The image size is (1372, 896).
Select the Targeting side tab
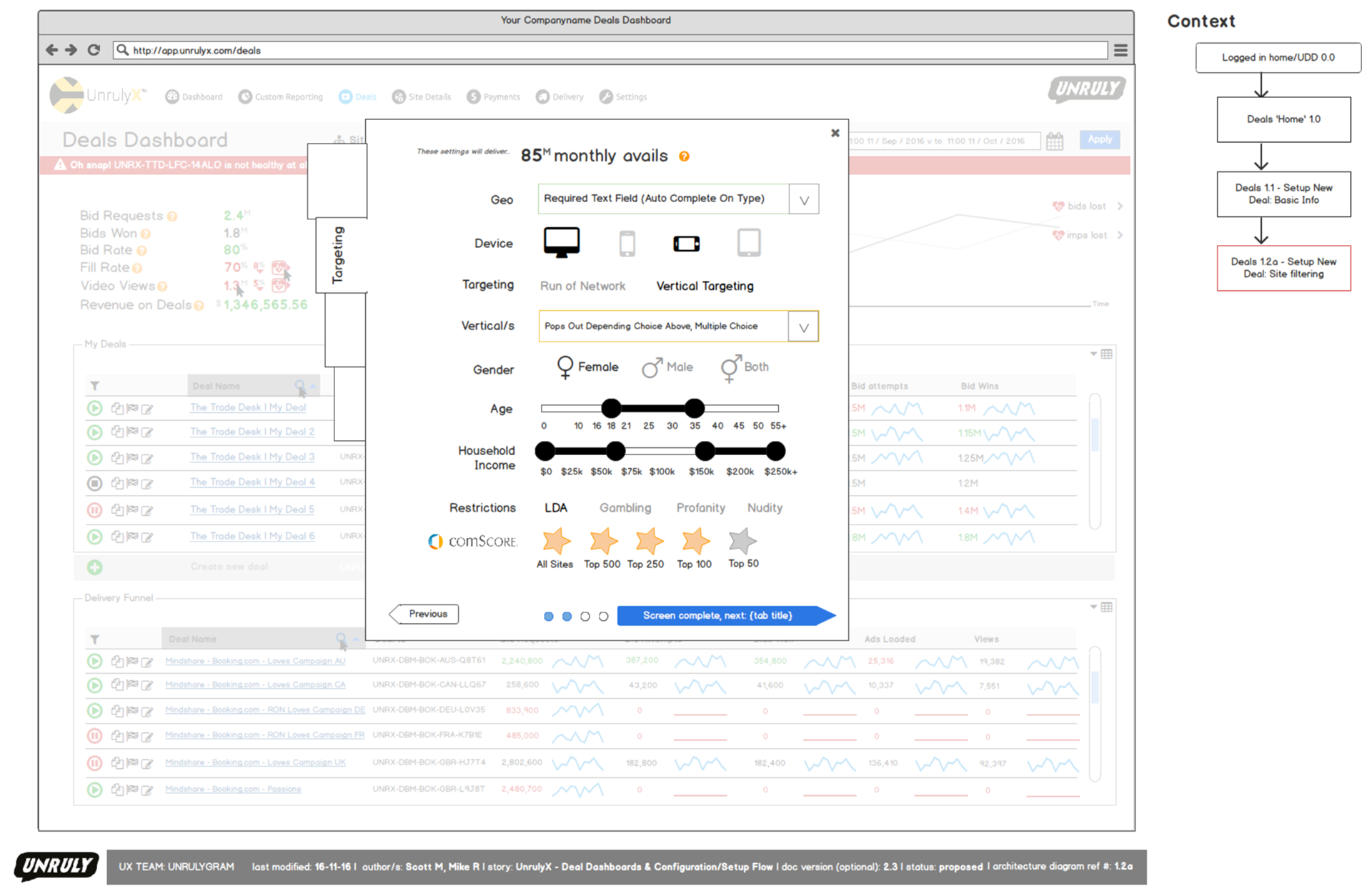339,255
